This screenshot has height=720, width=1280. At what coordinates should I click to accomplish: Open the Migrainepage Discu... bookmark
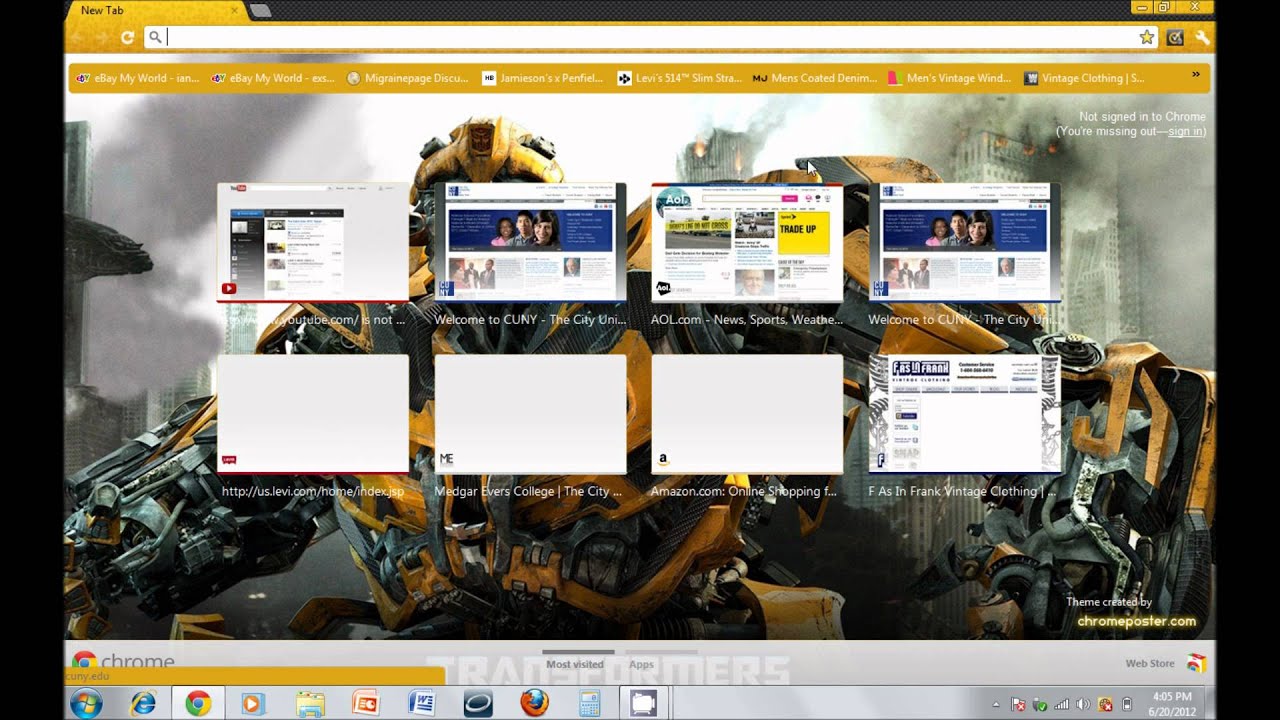pyautogui.click(x=407, y=78)
